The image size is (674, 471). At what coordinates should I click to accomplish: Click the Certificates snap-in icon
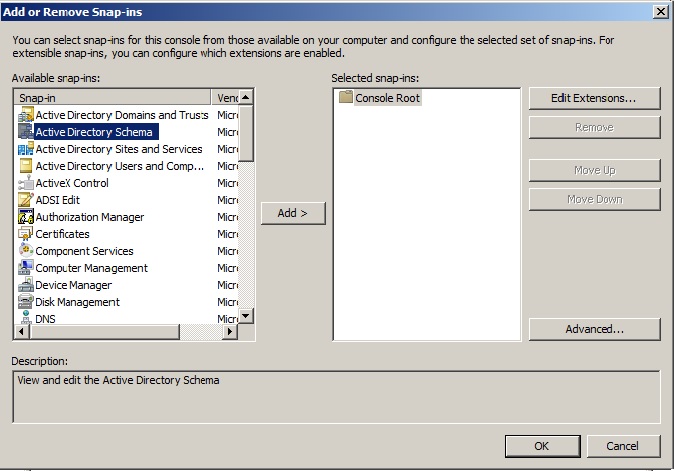pyautogui.click(x=26, y=234)
